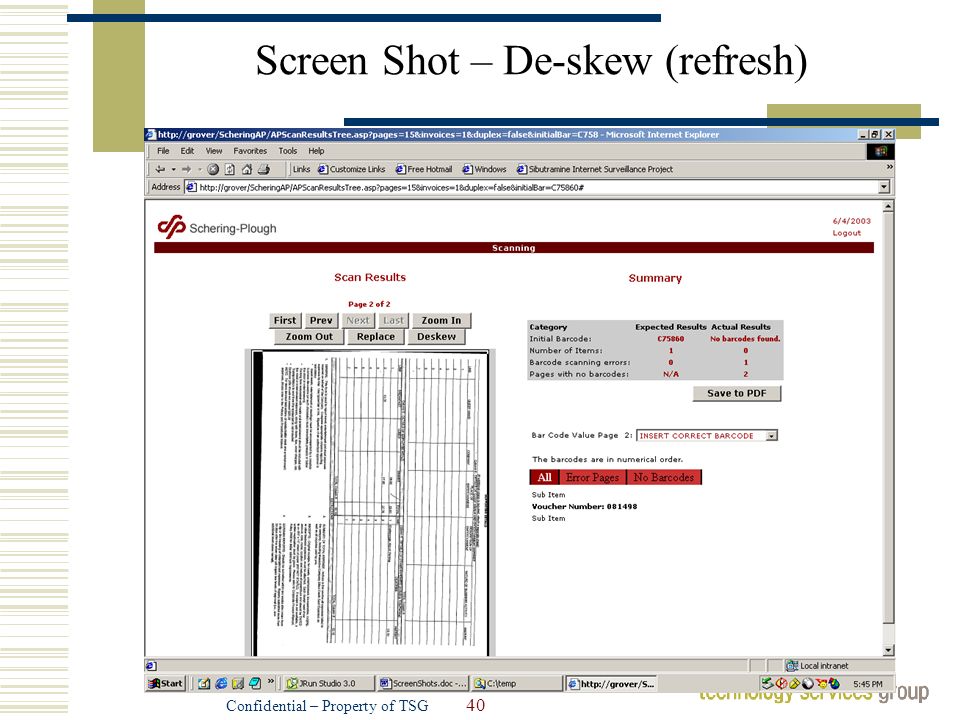Viewport: 960px width, 720px height.
Task: Open the View menu
Action: coord(214,151)
